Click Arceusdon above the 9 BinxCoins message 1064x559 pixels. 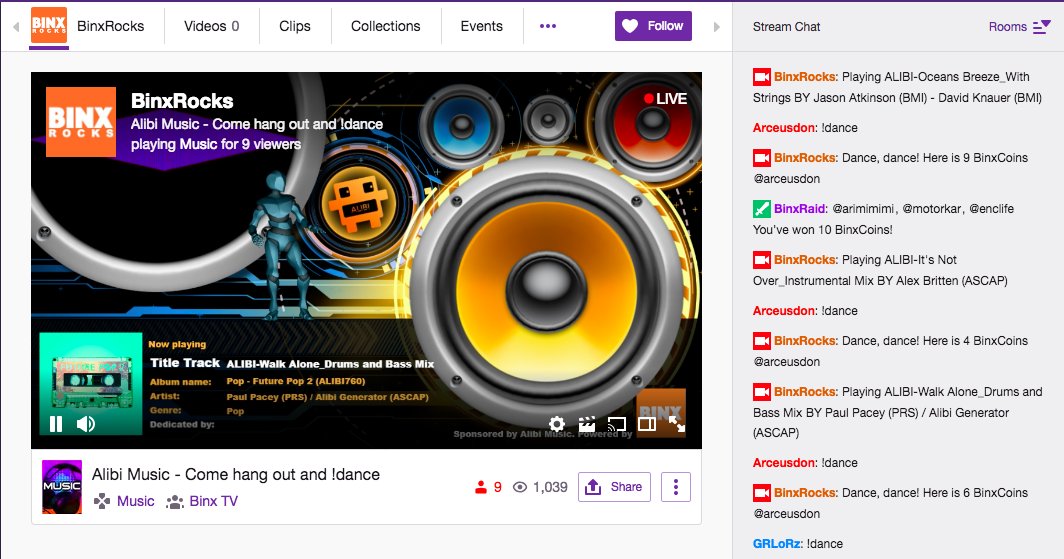pyautogui.click(x=784, y=128)
